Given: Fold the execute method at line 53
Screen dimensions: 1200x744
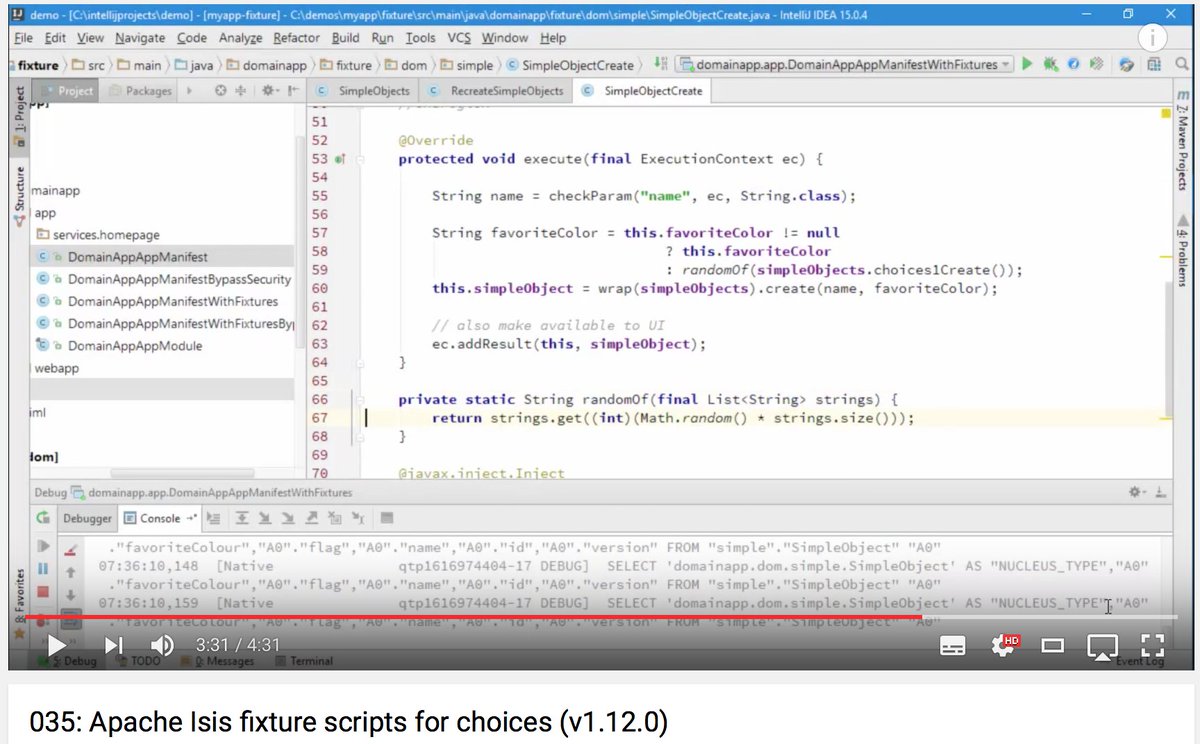Looking at the screenshot, I should click(x=359, y=159).
